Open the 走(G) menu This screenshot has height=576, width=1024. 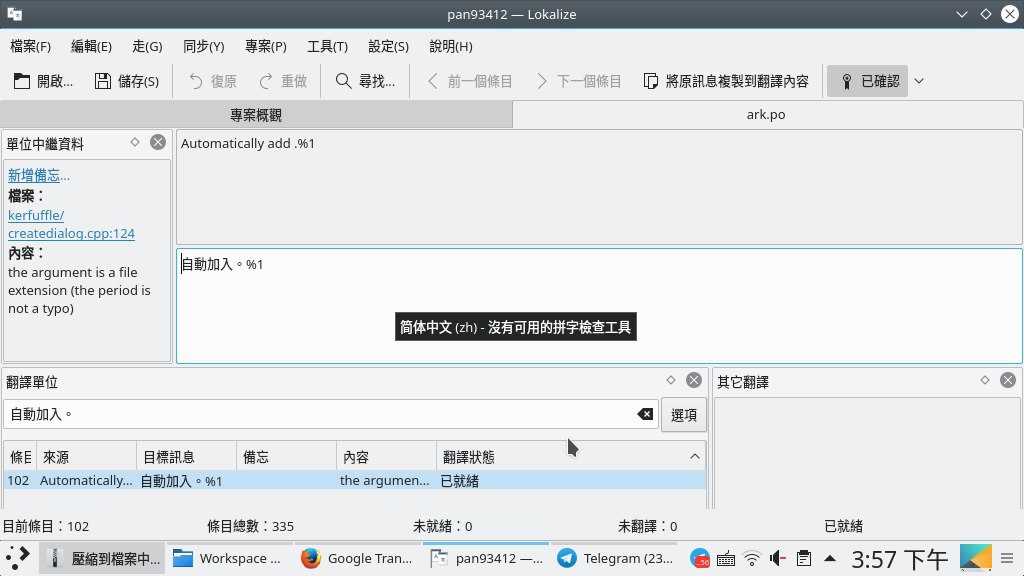tap(148, 46)
